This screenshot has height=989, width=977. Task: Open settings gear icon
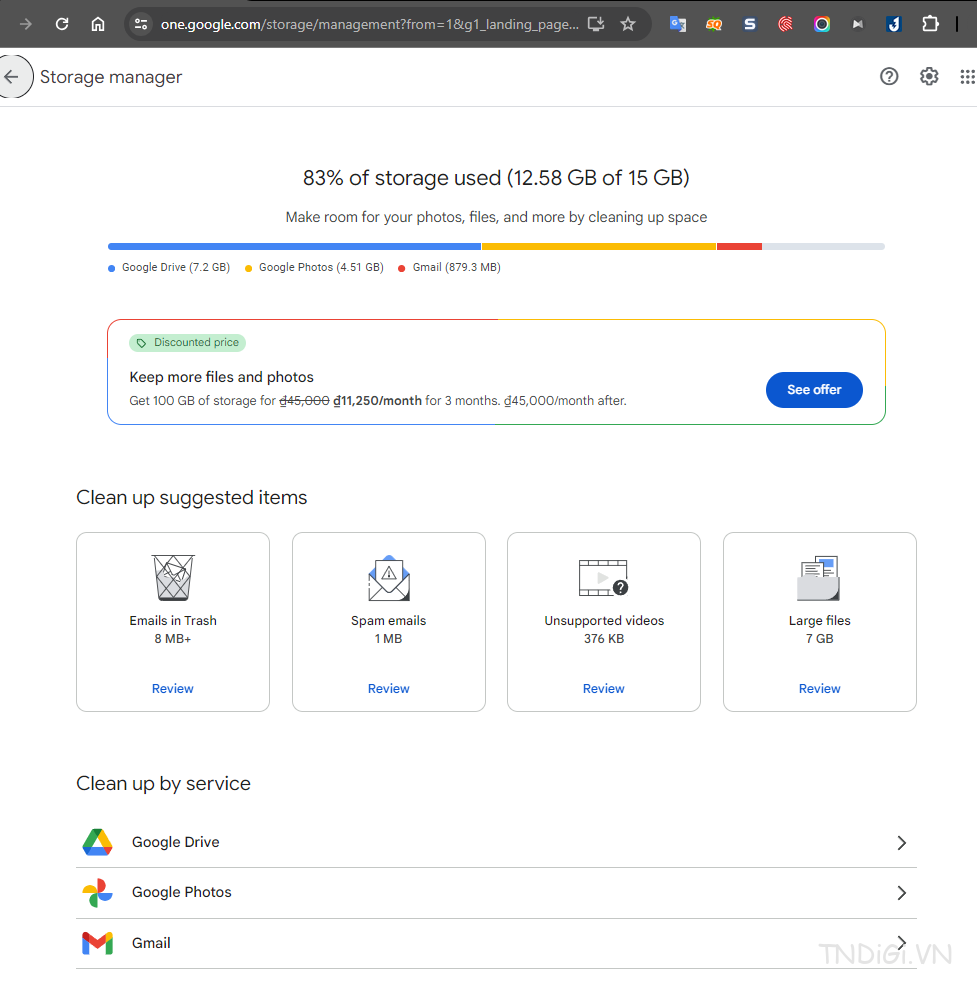click(x=929, y=77)
